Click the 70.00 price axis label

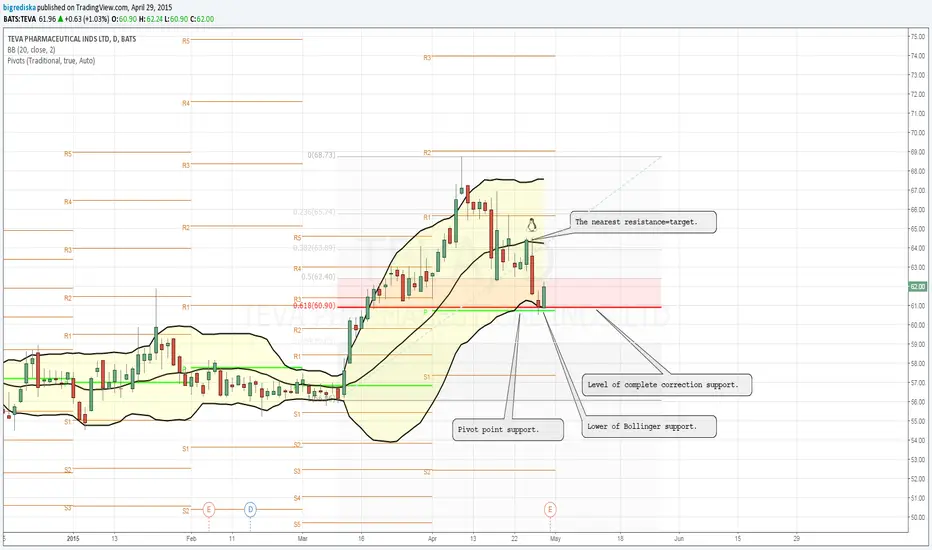[x=917, y=133]
